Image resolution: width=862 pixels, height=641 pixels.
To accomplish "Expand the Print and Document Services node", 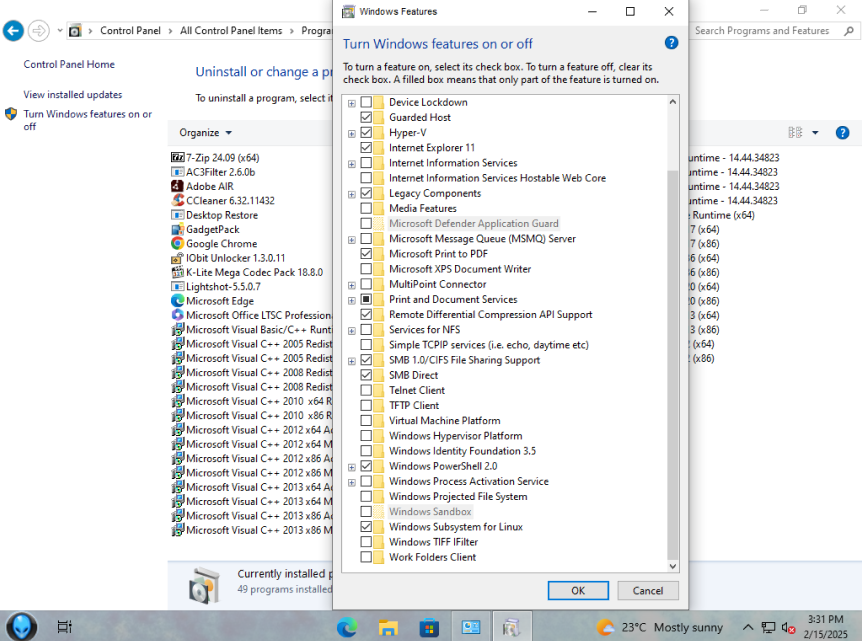I will click(352, 300).
